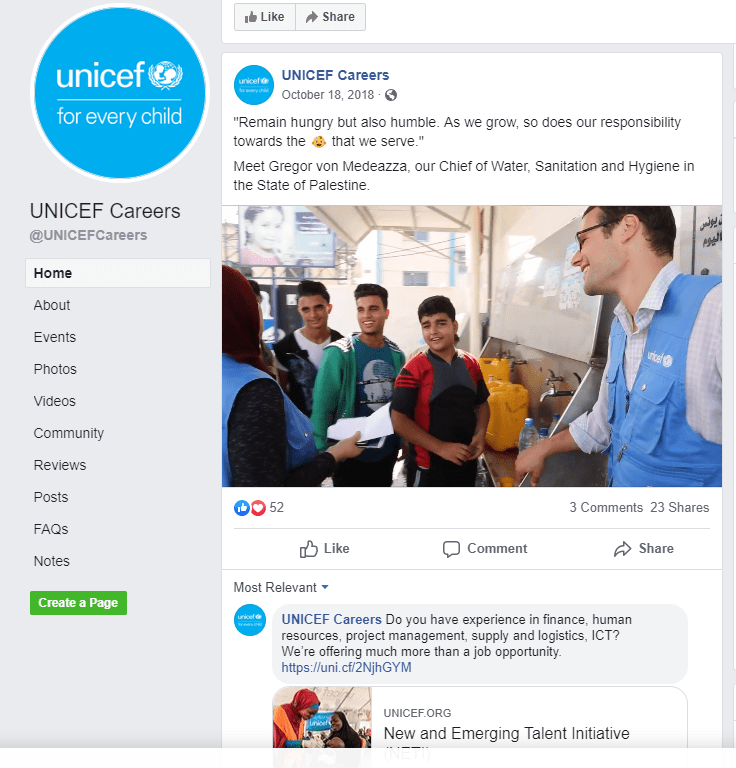Click the large UNICEF profile picture
The height and width of the screenshot is (768, 736).
coord(119,93)
